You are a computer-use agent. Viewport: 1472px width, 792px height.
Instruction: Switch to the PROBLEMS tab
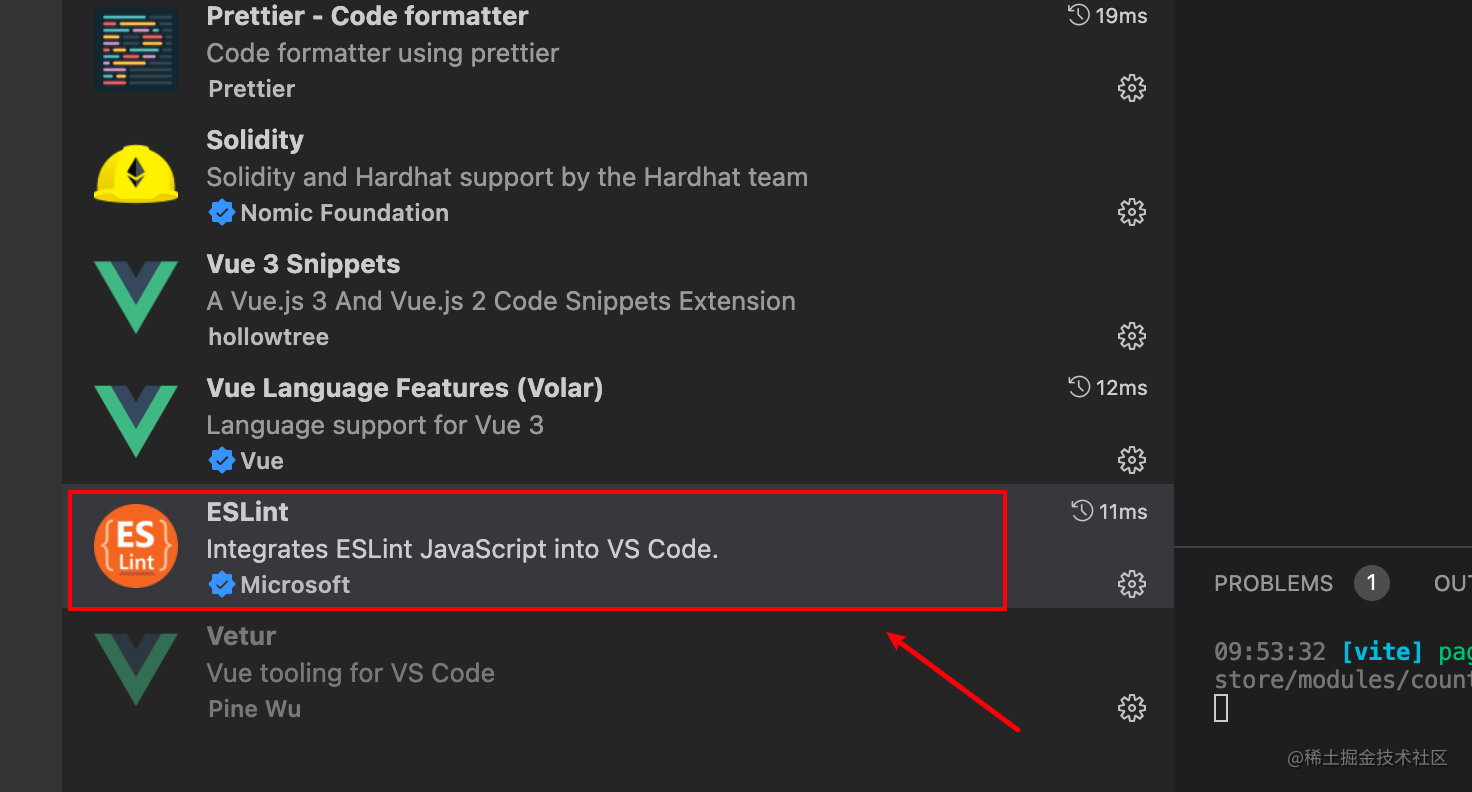point(1273,583)
